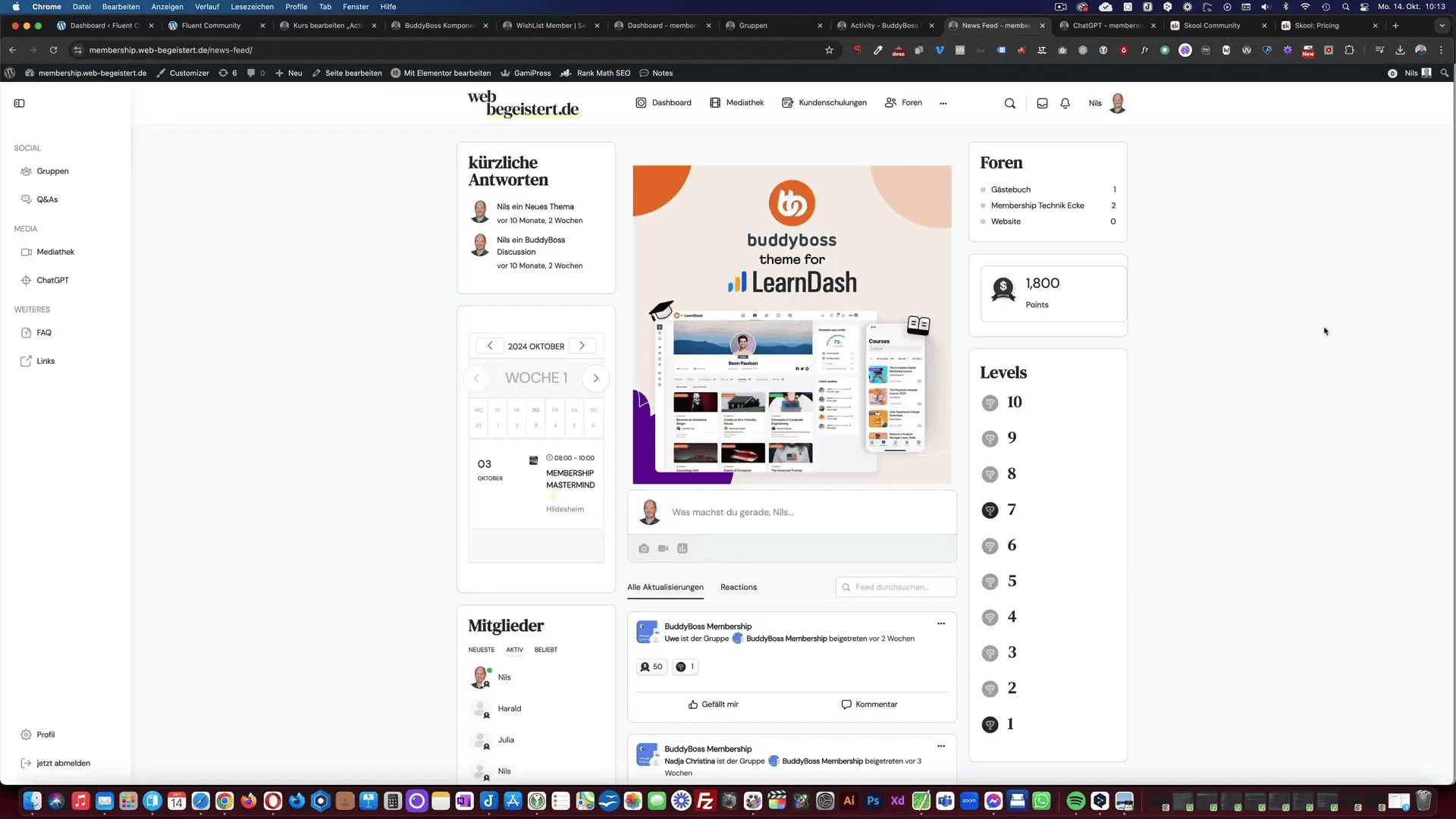Like Uwe's post with Gefällt mir
This screenshot has width=1456, height=819.
pyautogui.click(x=713, y=704)
